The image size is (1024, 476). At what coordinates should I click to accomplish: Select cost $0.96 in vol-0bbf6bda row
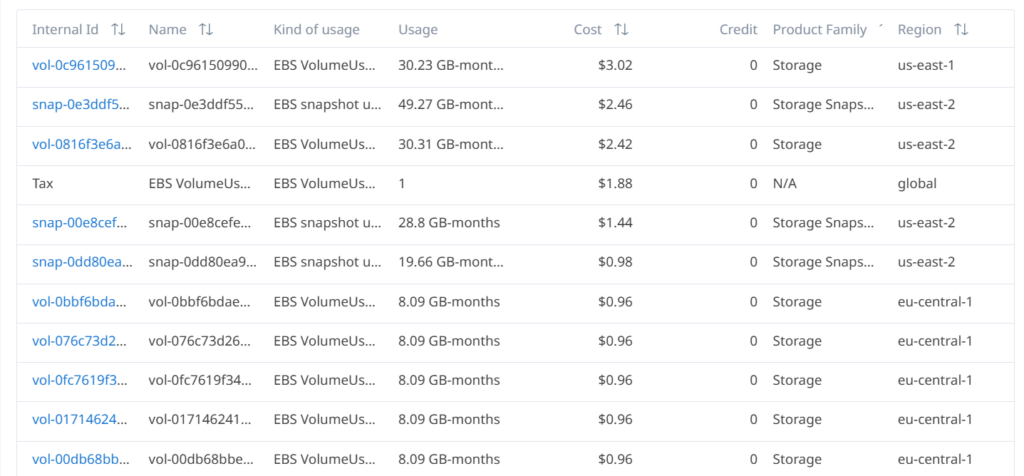(x=615, y=302)
